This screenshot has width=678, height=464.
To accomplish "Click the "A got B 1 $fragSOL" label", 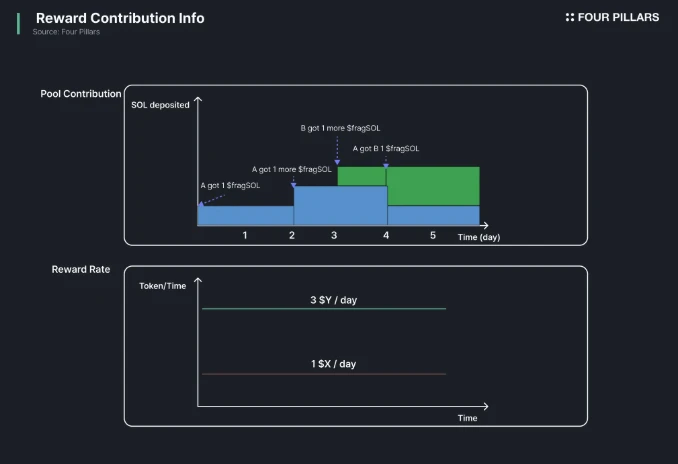I will (x=386, y=148).
